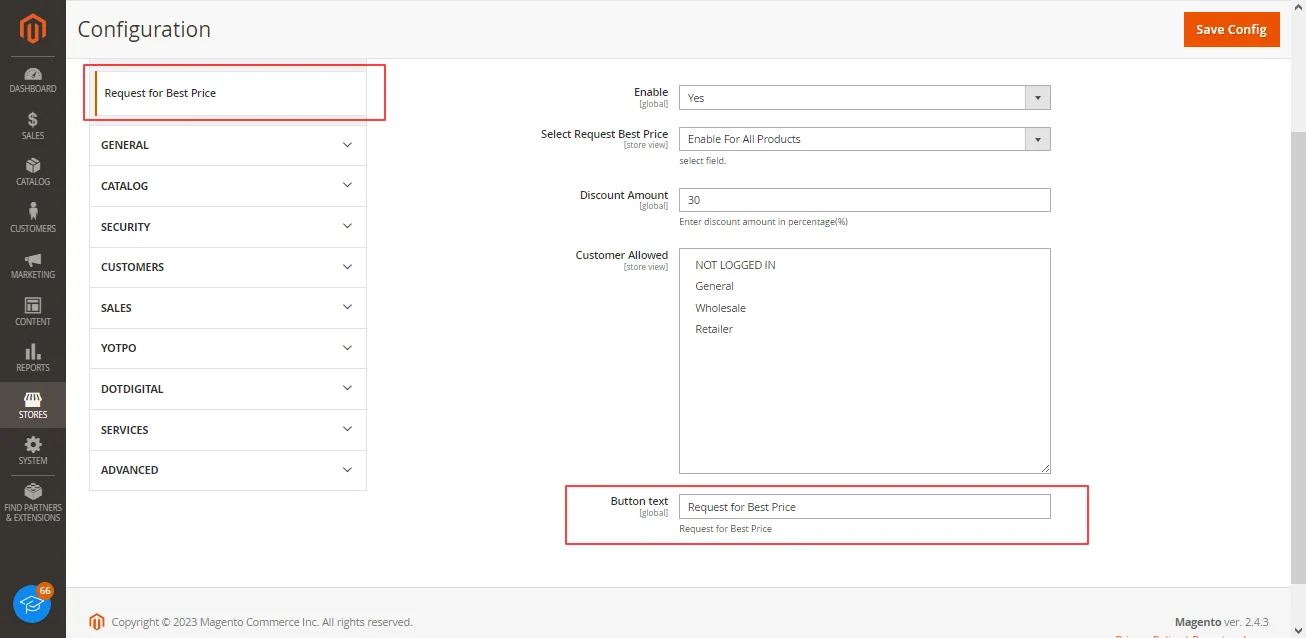Click the Discount Amount input field
The height and width of the screenshot is (638, 1306).
[x=865, y=200]
